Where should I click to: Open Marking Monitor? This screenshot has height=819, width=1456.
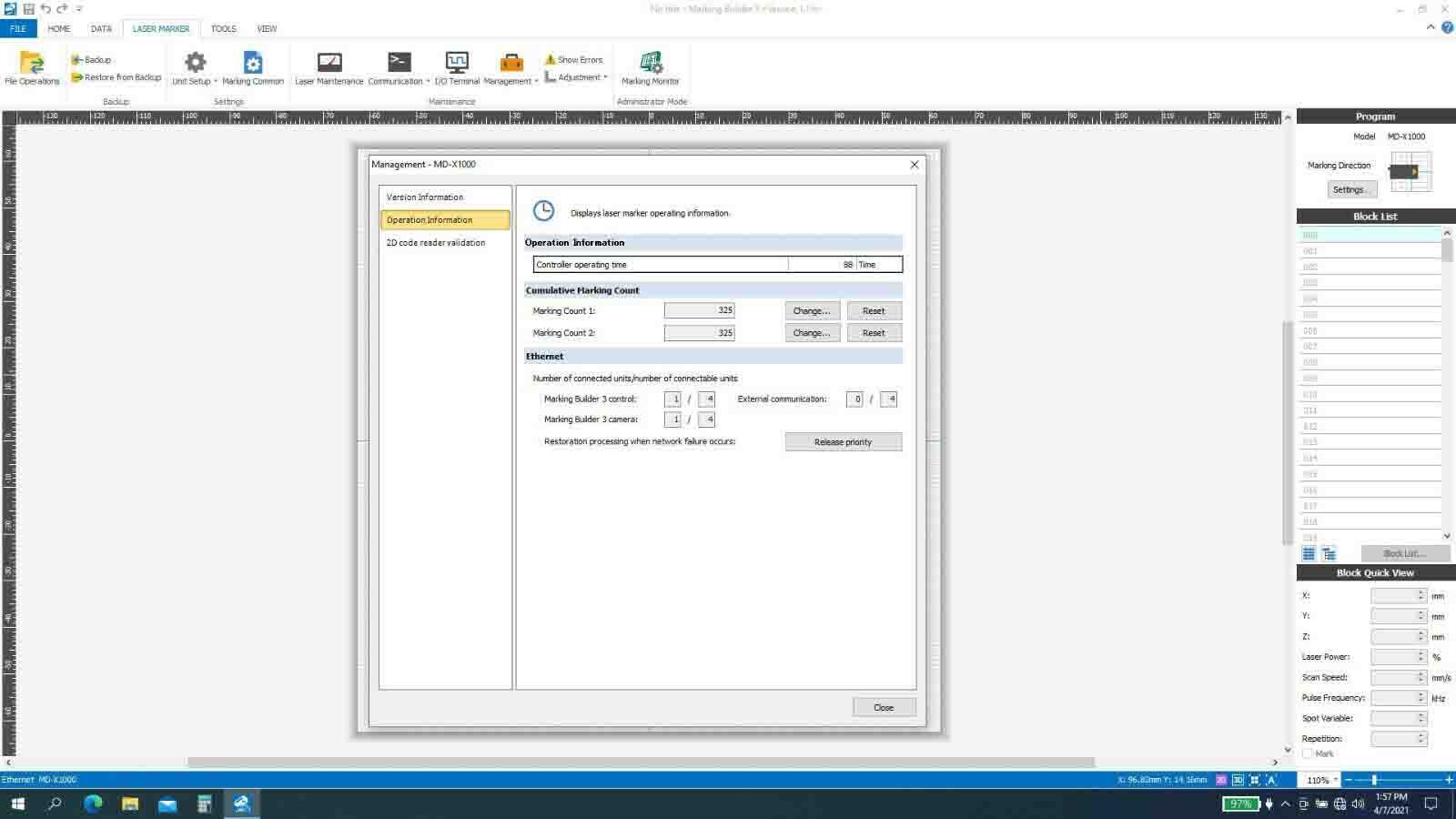click(651, 68)
